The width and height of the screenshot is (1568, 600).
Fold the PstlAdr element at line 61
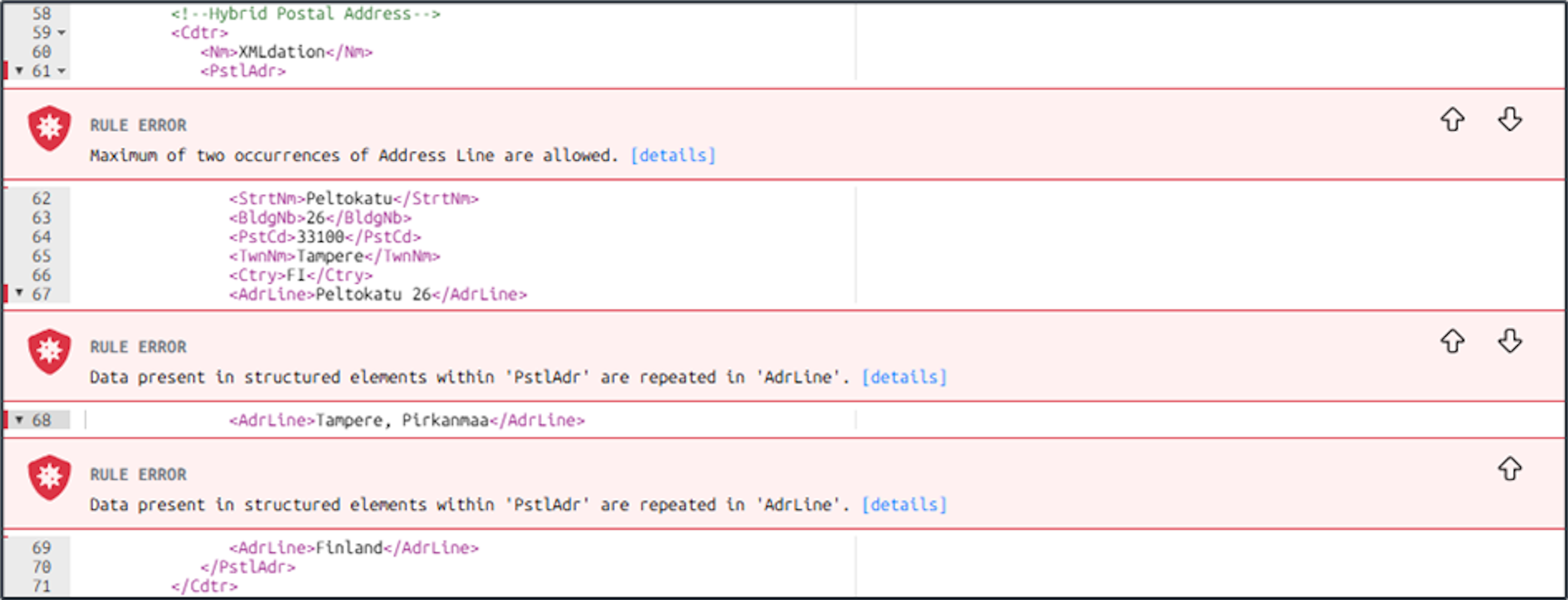coord(61,71)
